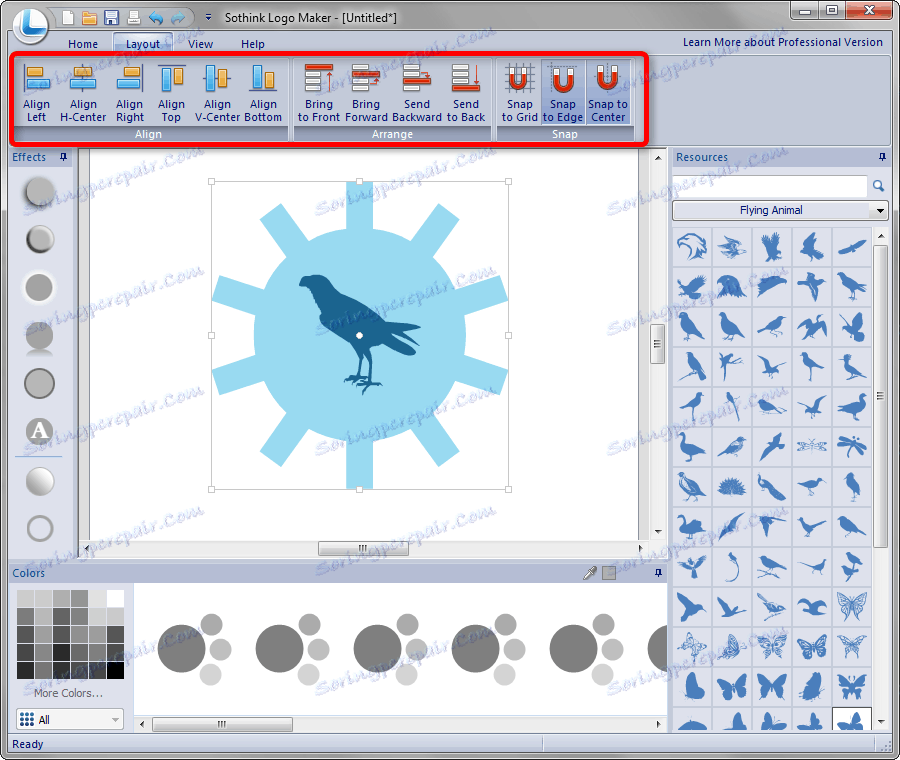Switch to the Layout tab

point(143,44)
